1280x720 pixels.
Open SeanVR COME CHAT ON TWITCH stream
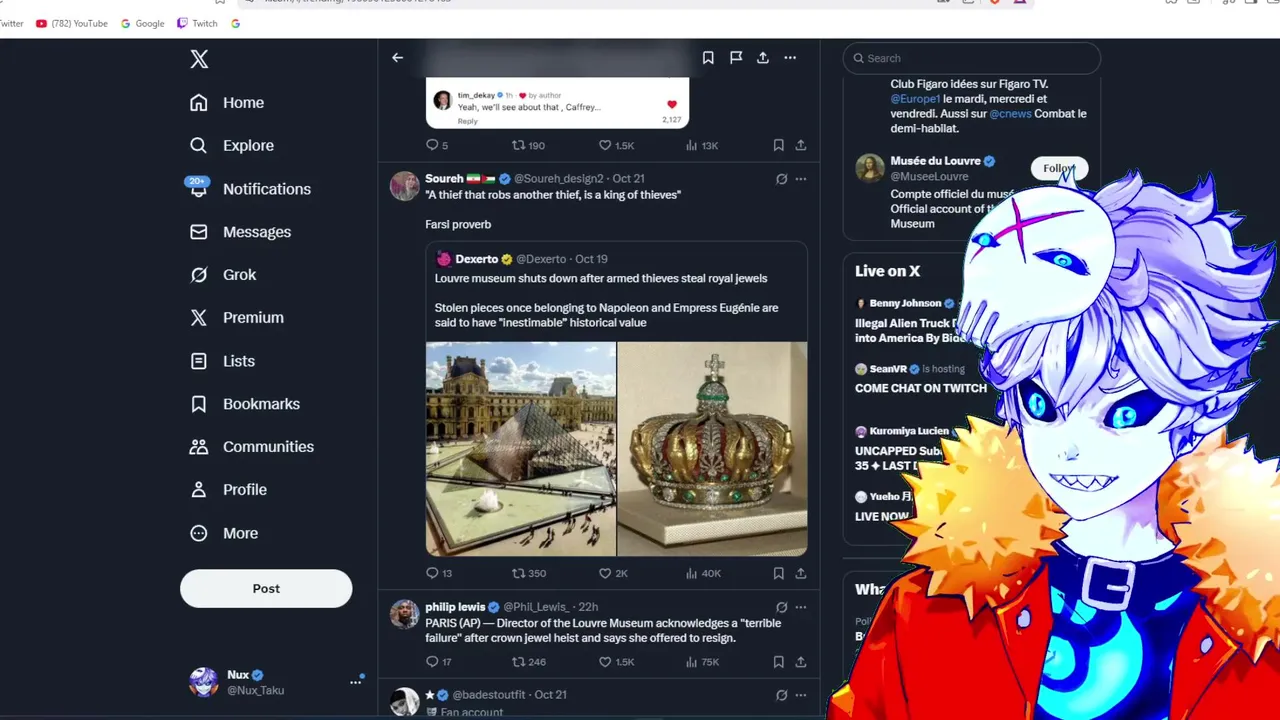point(920,379)
